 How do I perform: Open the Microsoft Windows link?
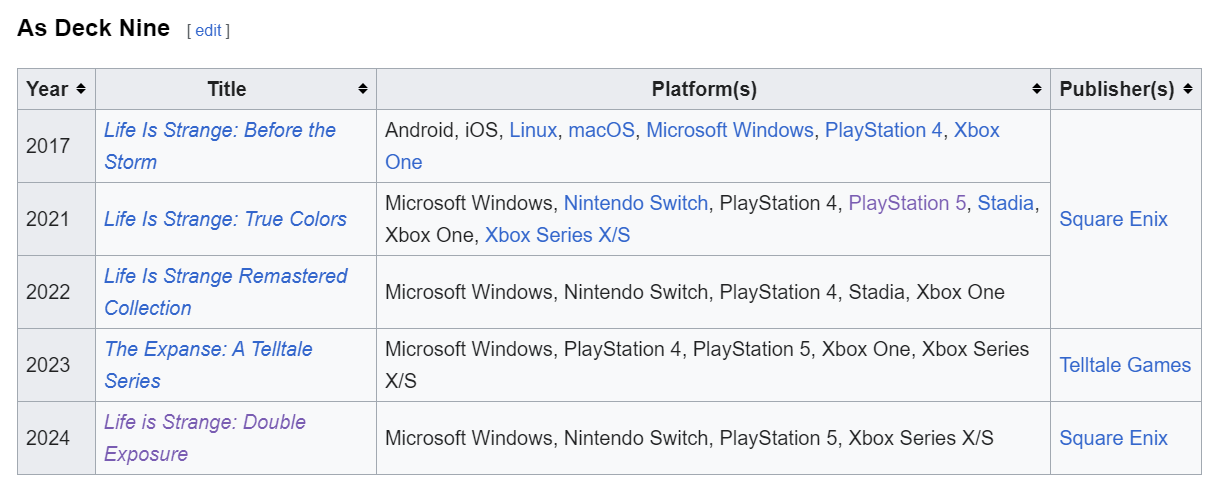pyautogui.click(x=729, y=130)
